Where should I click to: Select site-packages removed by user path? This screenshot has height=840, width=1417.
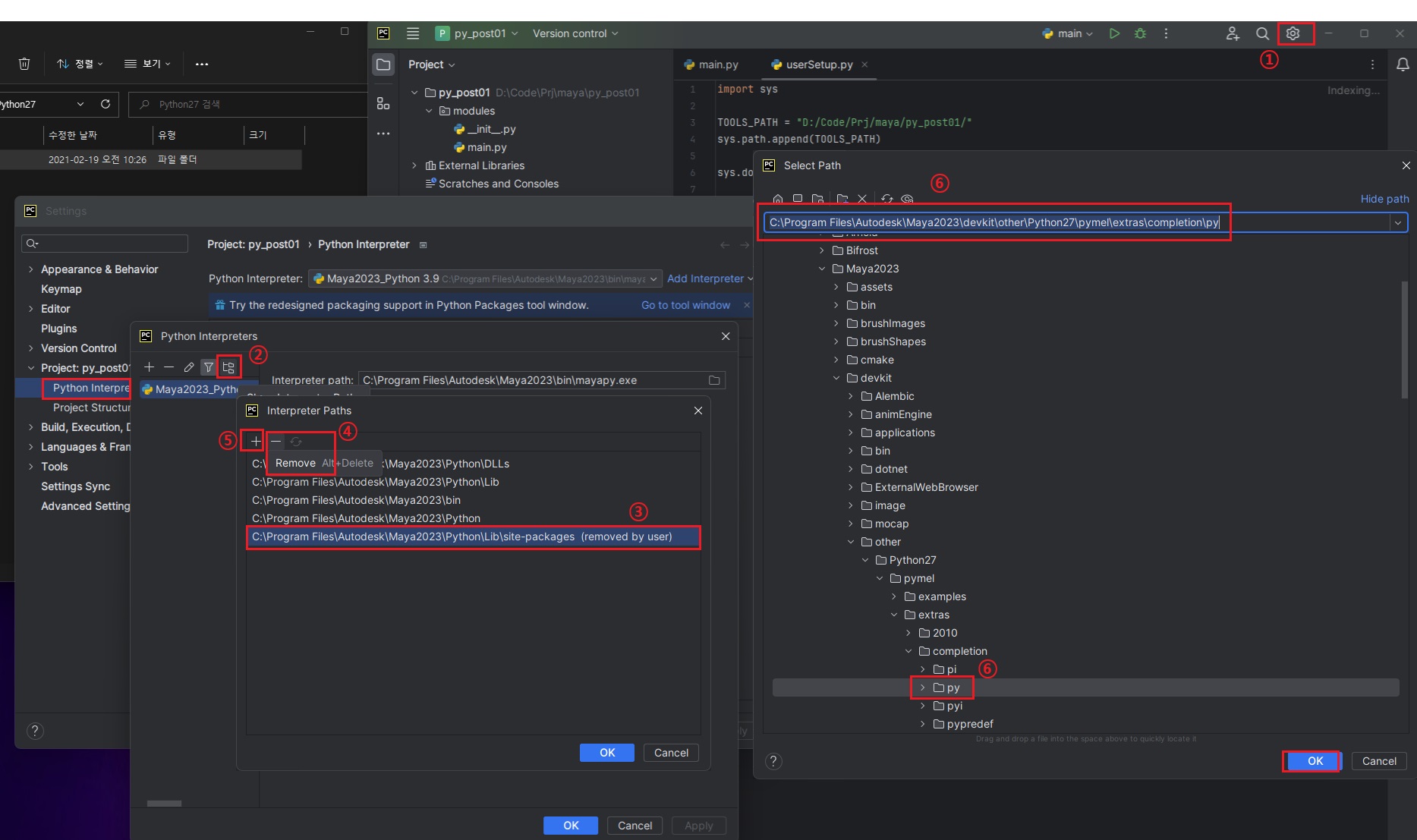coord(473,536)
